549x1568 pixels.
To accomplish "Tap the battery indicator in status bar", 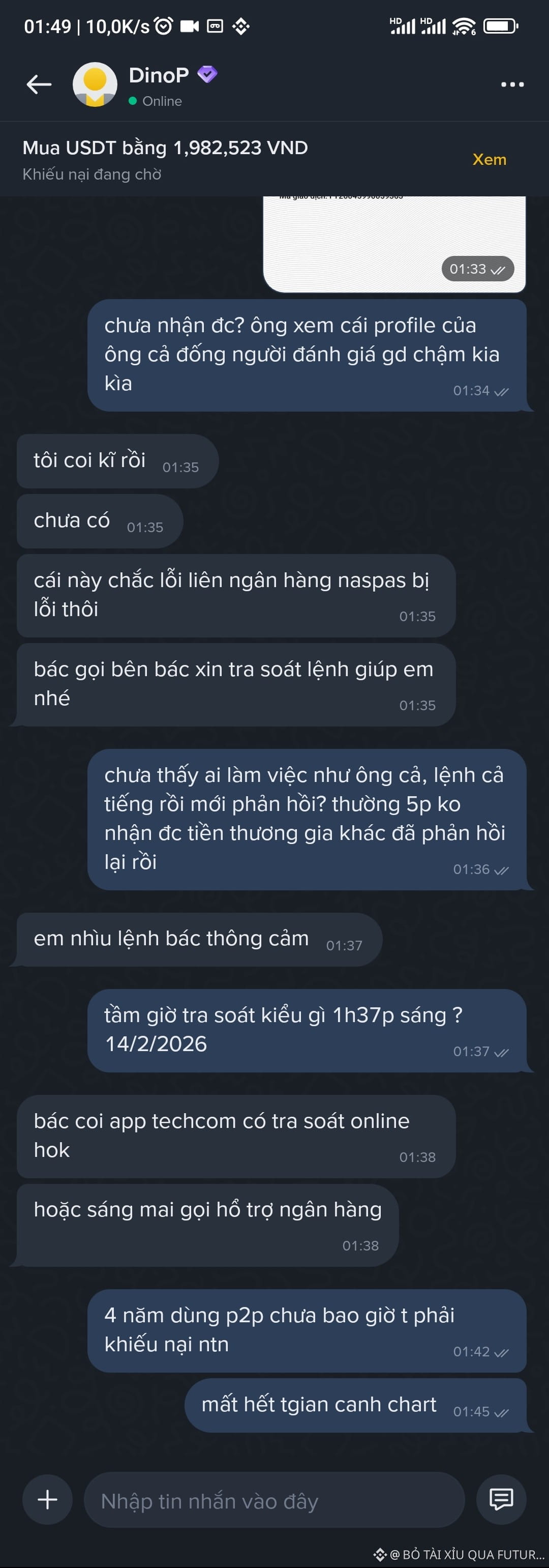I will (501, 26).
